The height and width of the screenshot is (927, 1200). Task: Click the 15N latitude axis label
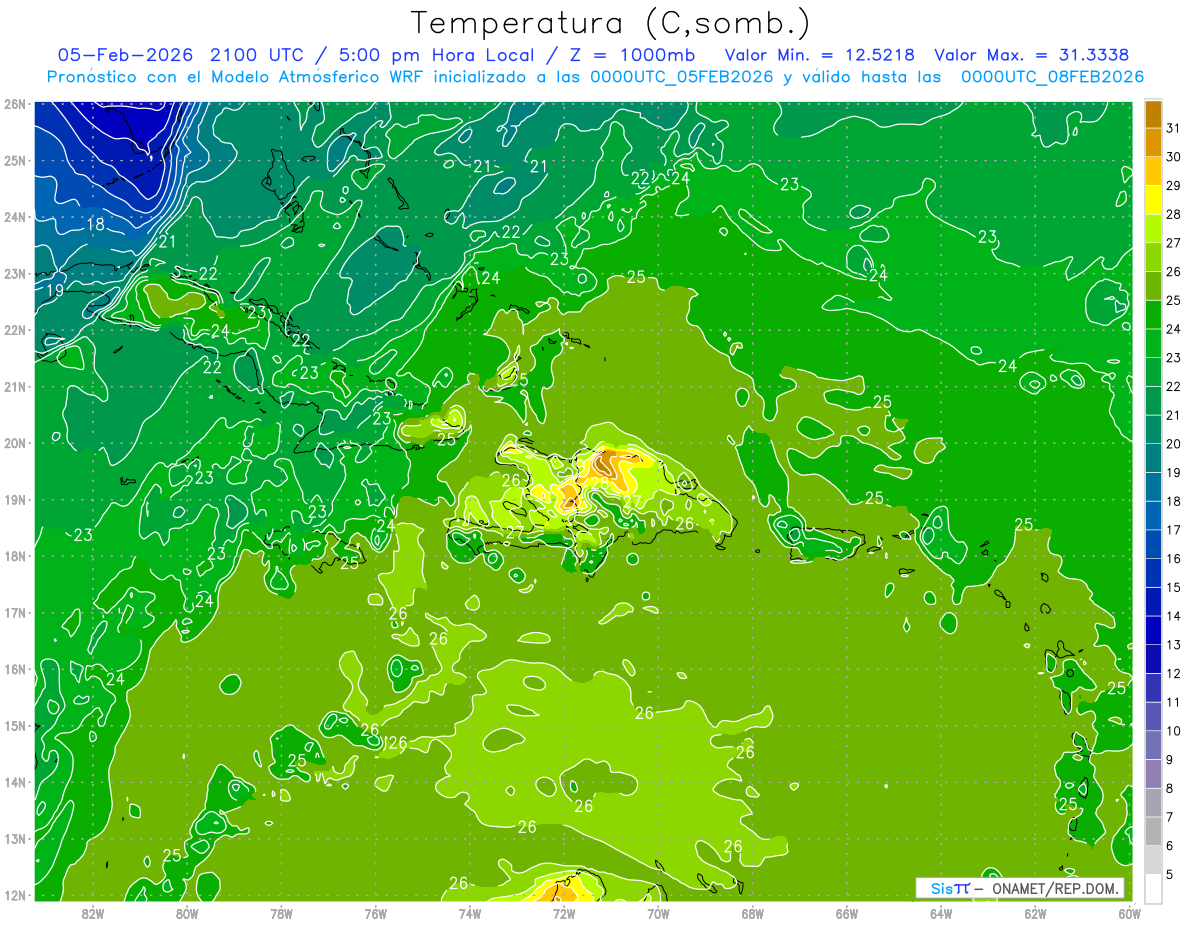14,725
